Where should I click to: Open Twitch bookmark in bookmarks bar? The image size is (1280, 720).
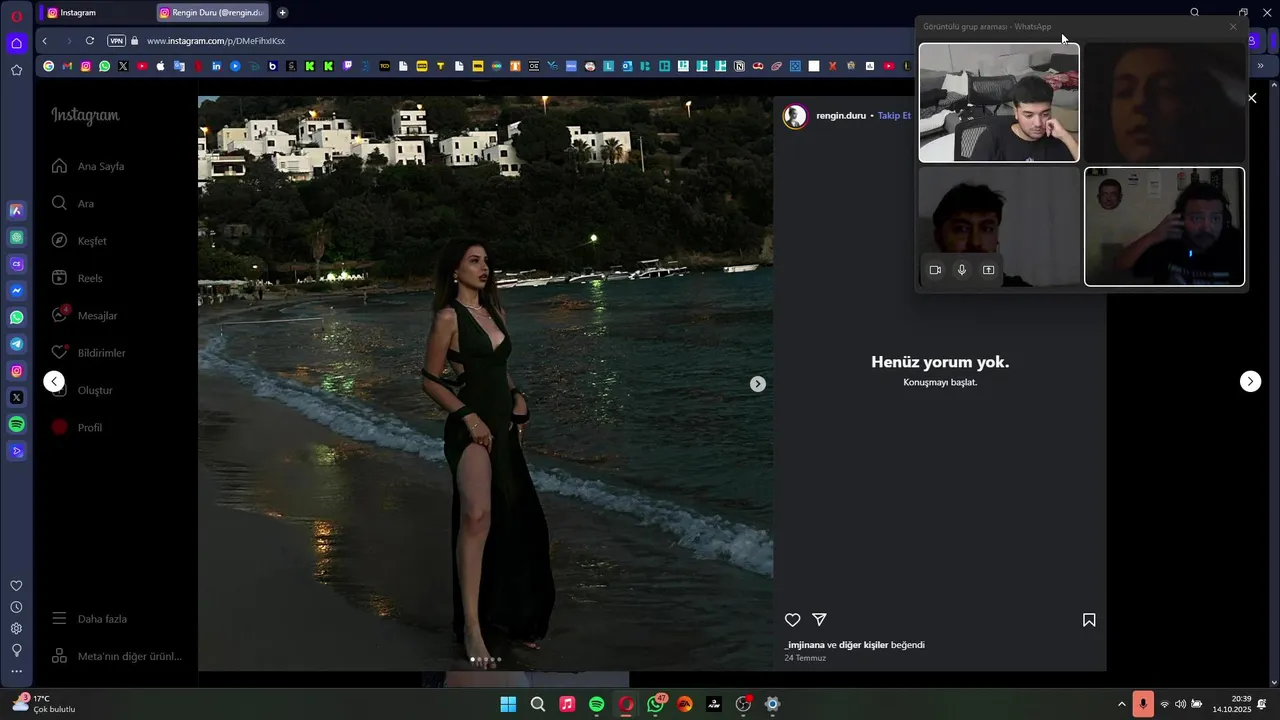point(347,66)
